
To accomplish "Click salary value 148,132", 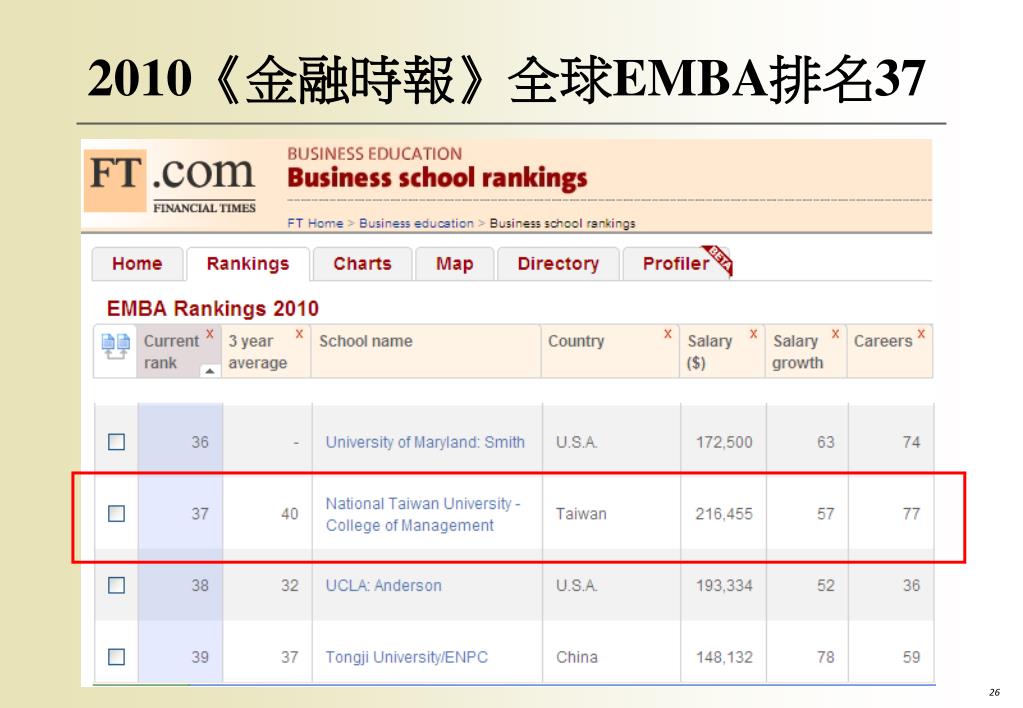I will tap(724, 657).
